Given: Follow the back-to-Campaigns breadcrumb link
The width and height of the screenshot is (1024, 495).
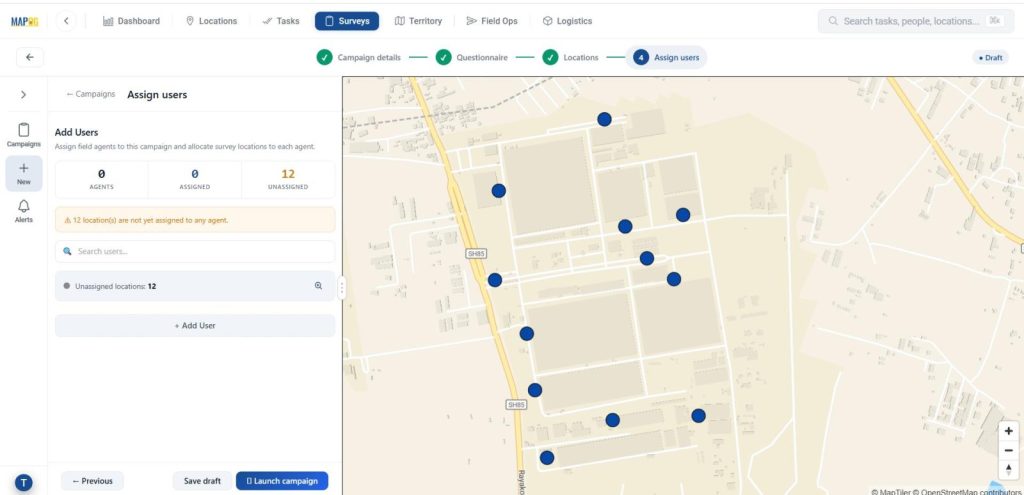Looking at the screenshot, I should point(91,94).
